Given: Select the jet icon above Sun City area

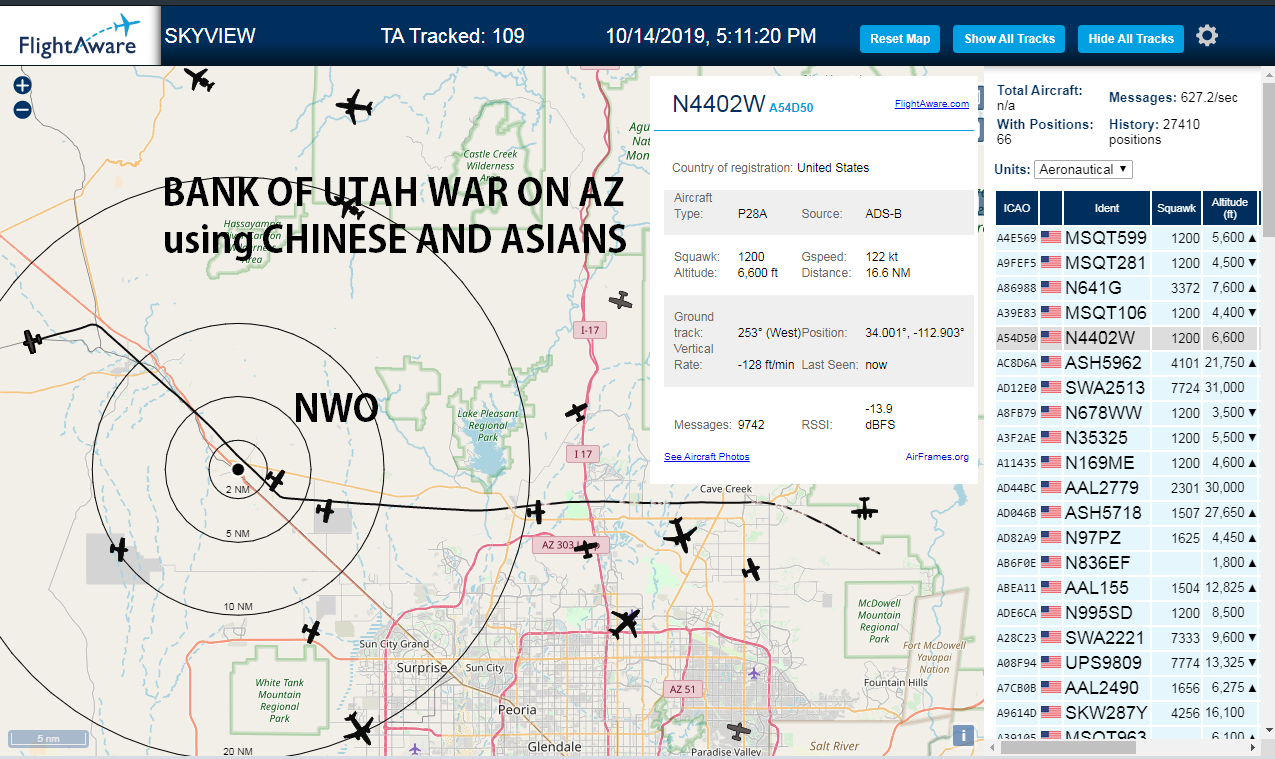Looking at the screenshot, I should click(x=625, y=623).
